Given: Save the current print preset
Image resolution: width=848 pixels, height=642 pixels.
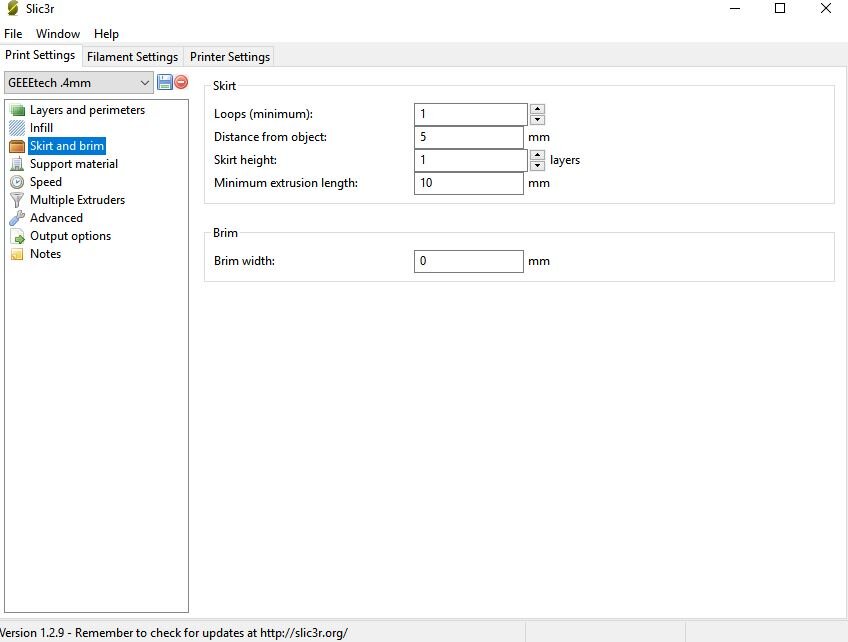Looking at the screenshot, I should click(x=164, y=82).
